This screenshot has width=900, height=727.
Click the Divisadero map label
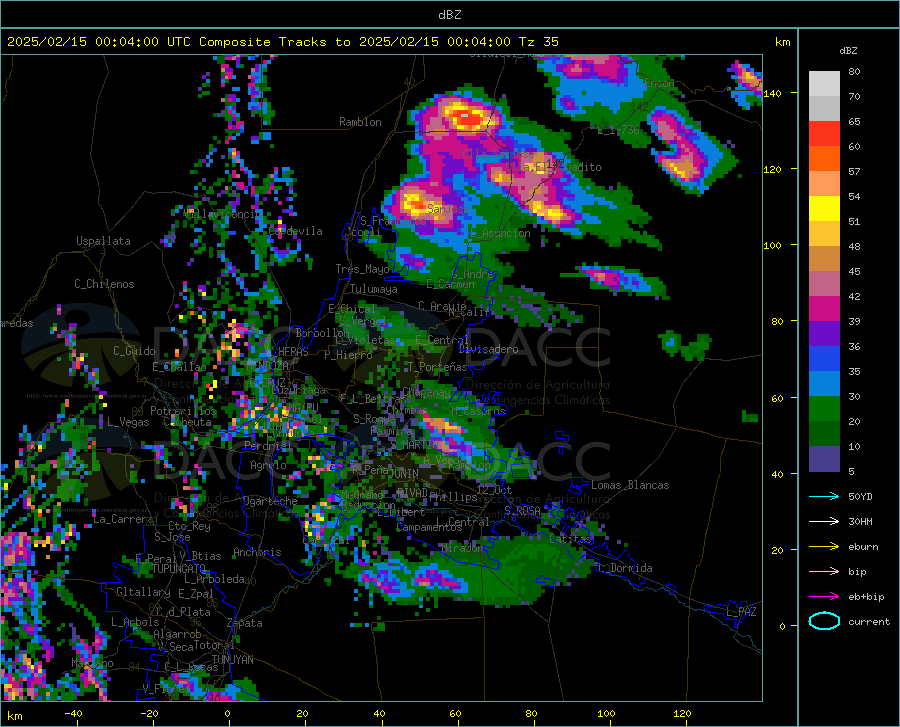(488, 349)
